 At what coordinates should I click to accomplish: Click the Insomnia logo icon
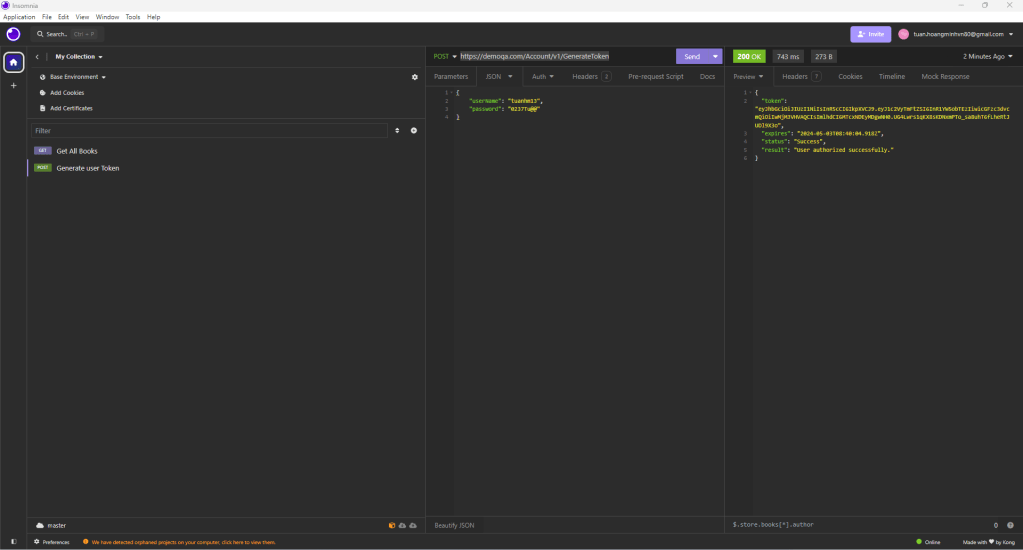(13, 34)
